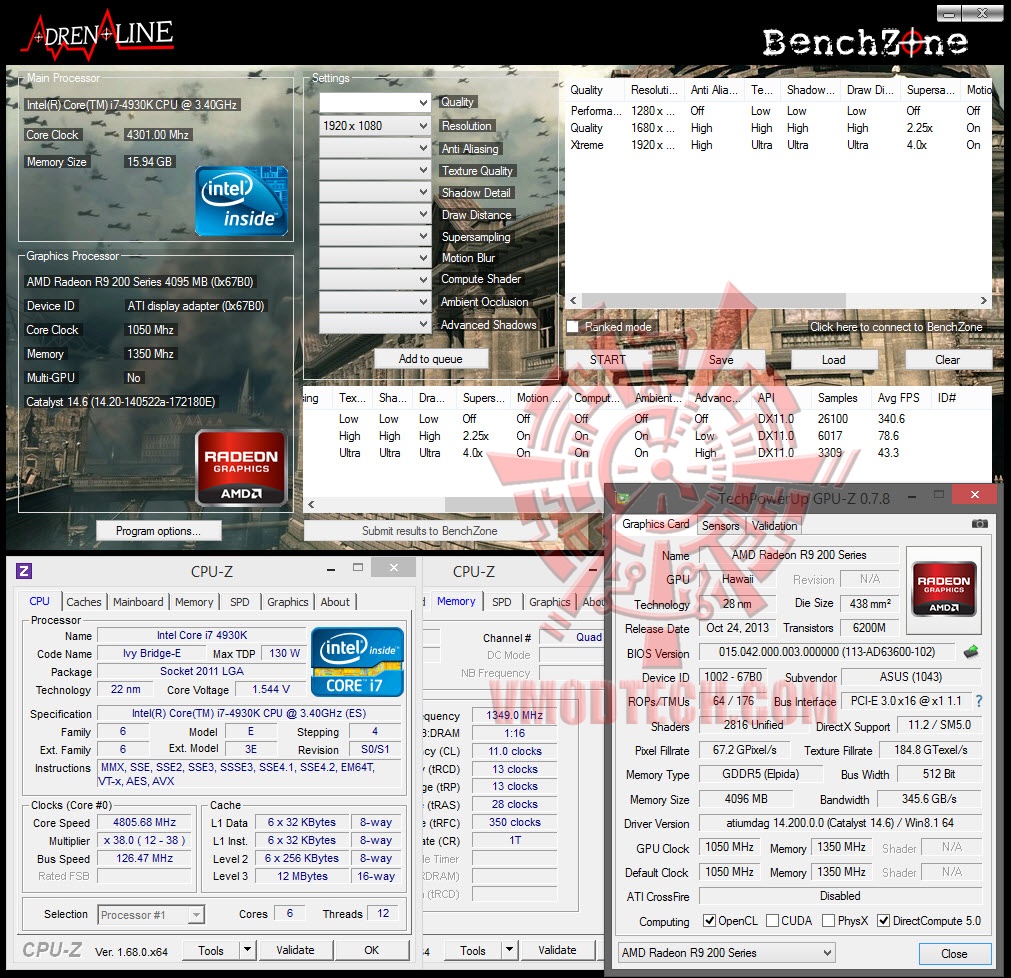Switch to the CPU-Z Caches tab
The height and width of the screenshot is (978, 1011).
tap(84, 601)
